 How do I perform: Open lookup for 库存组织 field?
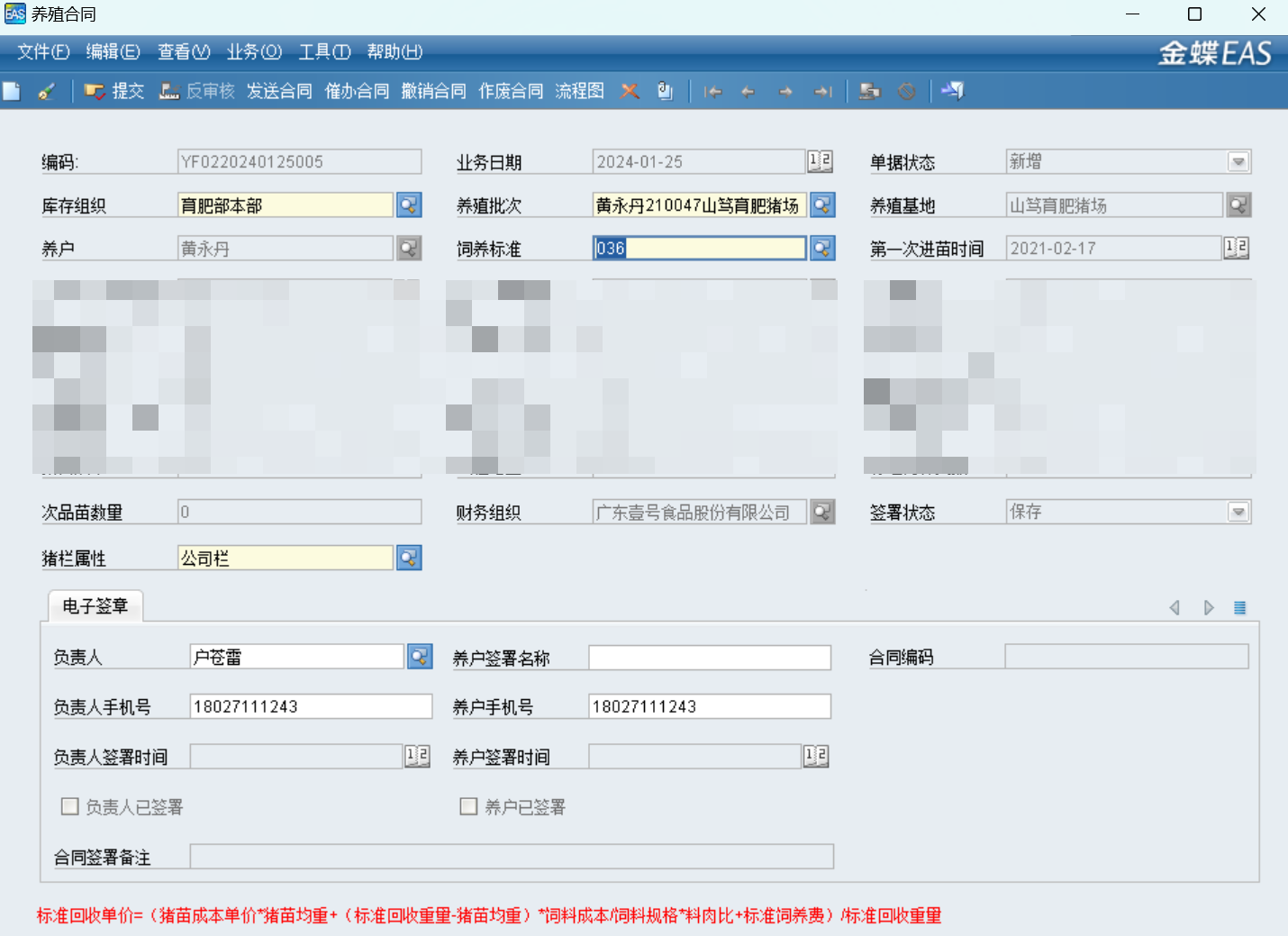coord(409,205)
